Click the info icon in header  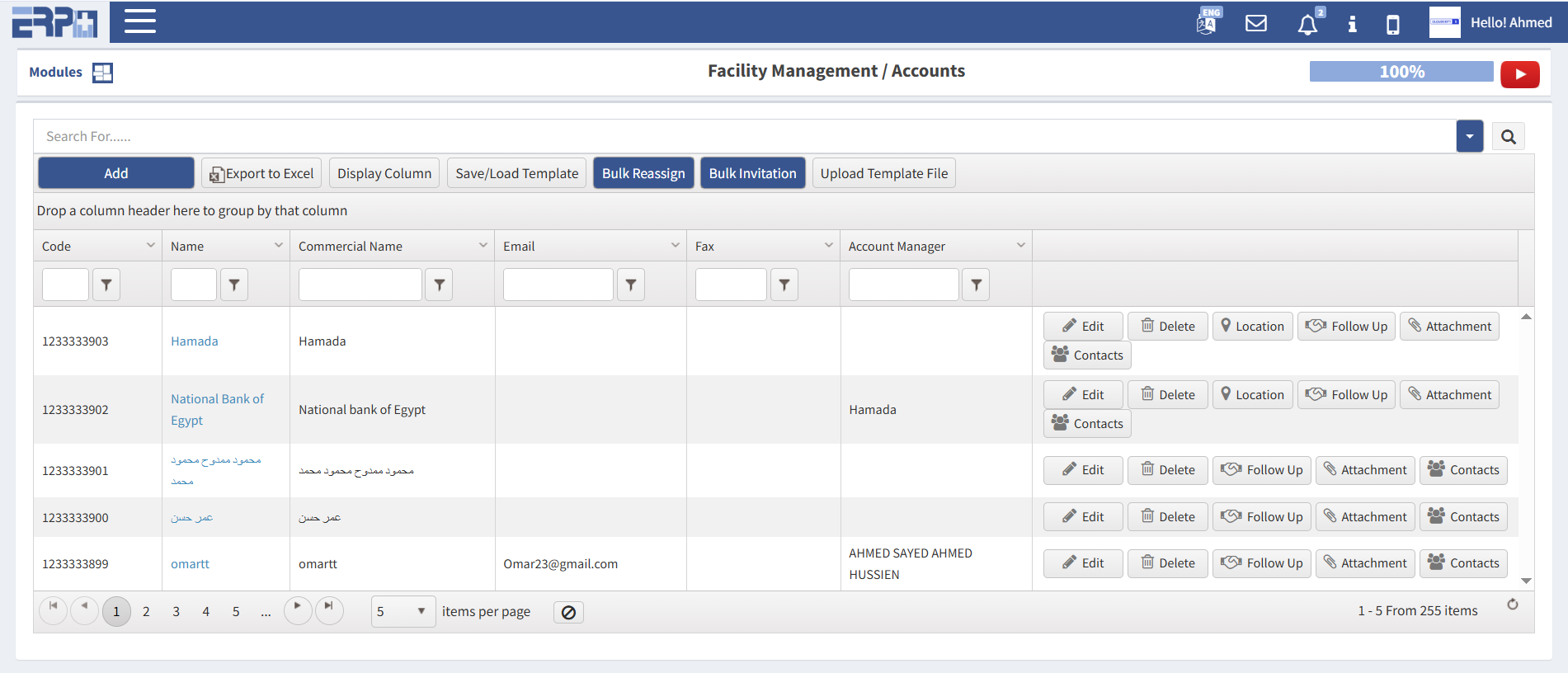coord(1352,24)
